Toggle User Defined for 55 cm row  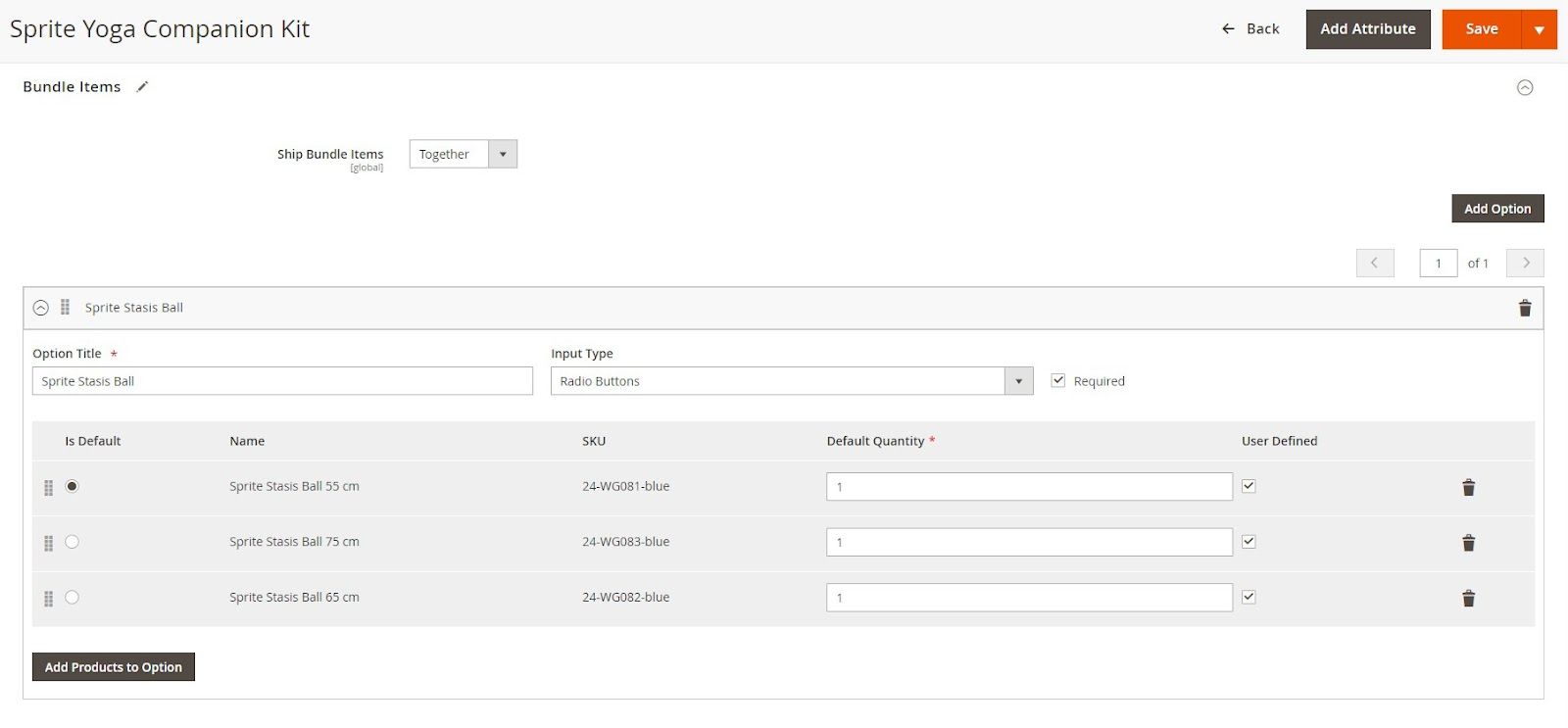(1249, 485)
